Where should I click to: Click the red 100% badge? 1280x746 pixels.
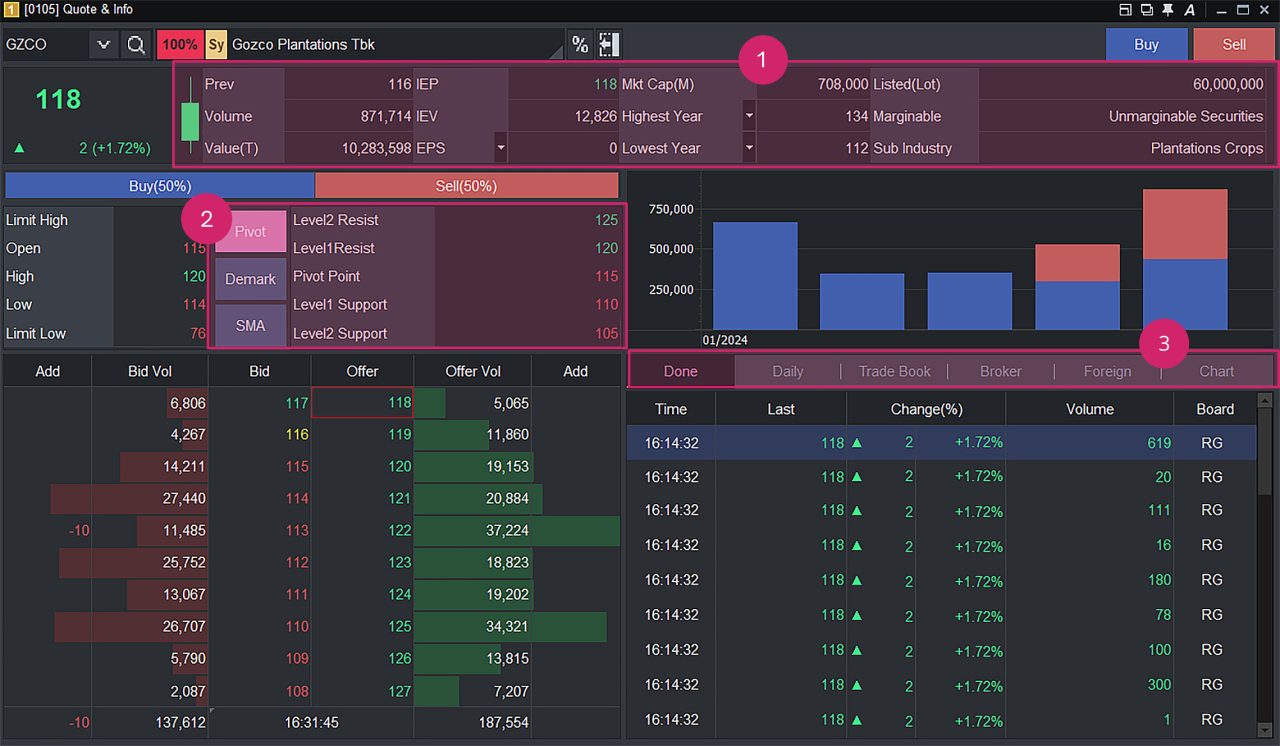[x=180, y=45]
